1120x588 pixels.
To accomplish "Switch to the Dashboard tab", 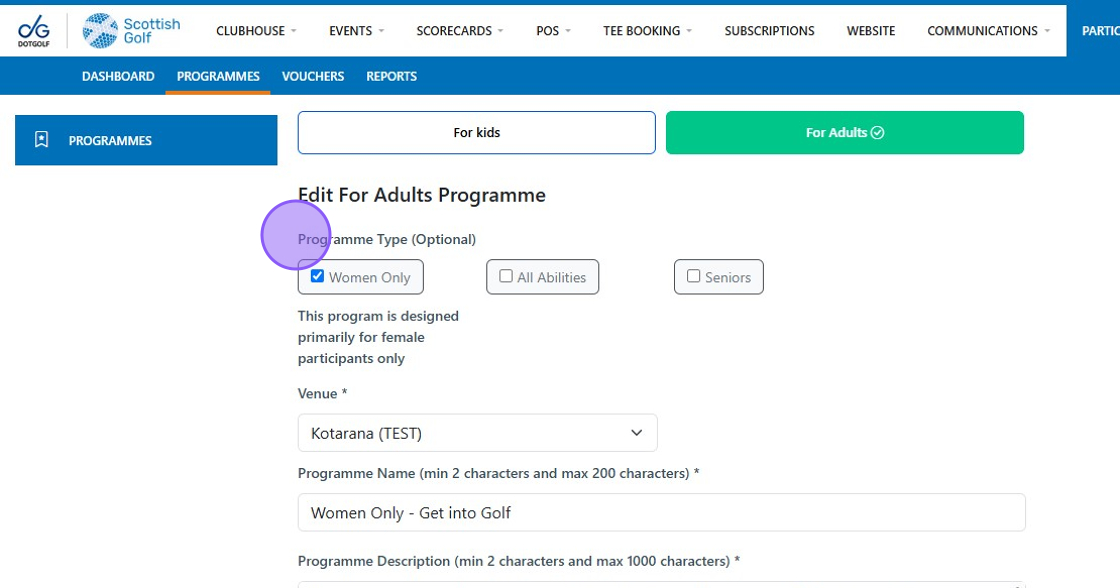I will (x=118, y=76).
